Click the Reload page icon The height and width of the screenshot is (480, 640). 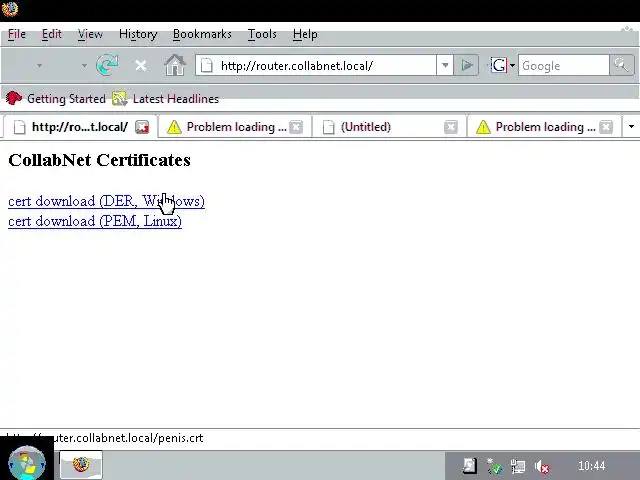107,65
